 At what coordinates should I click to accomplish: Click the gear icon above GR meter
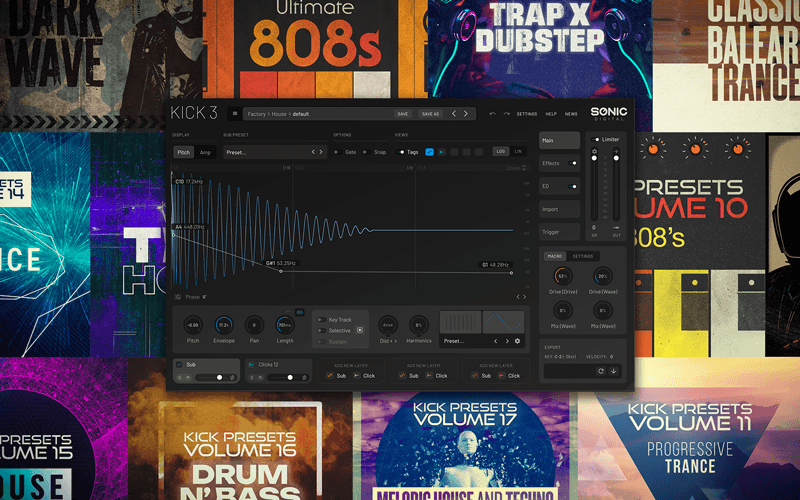[594, 152]
